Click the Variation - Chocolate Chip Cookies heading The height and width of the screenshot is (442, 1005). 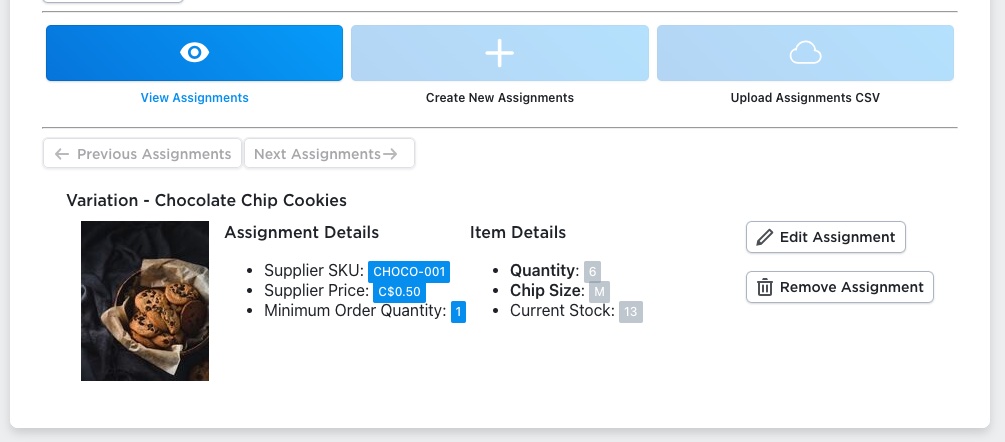(206, 201)
